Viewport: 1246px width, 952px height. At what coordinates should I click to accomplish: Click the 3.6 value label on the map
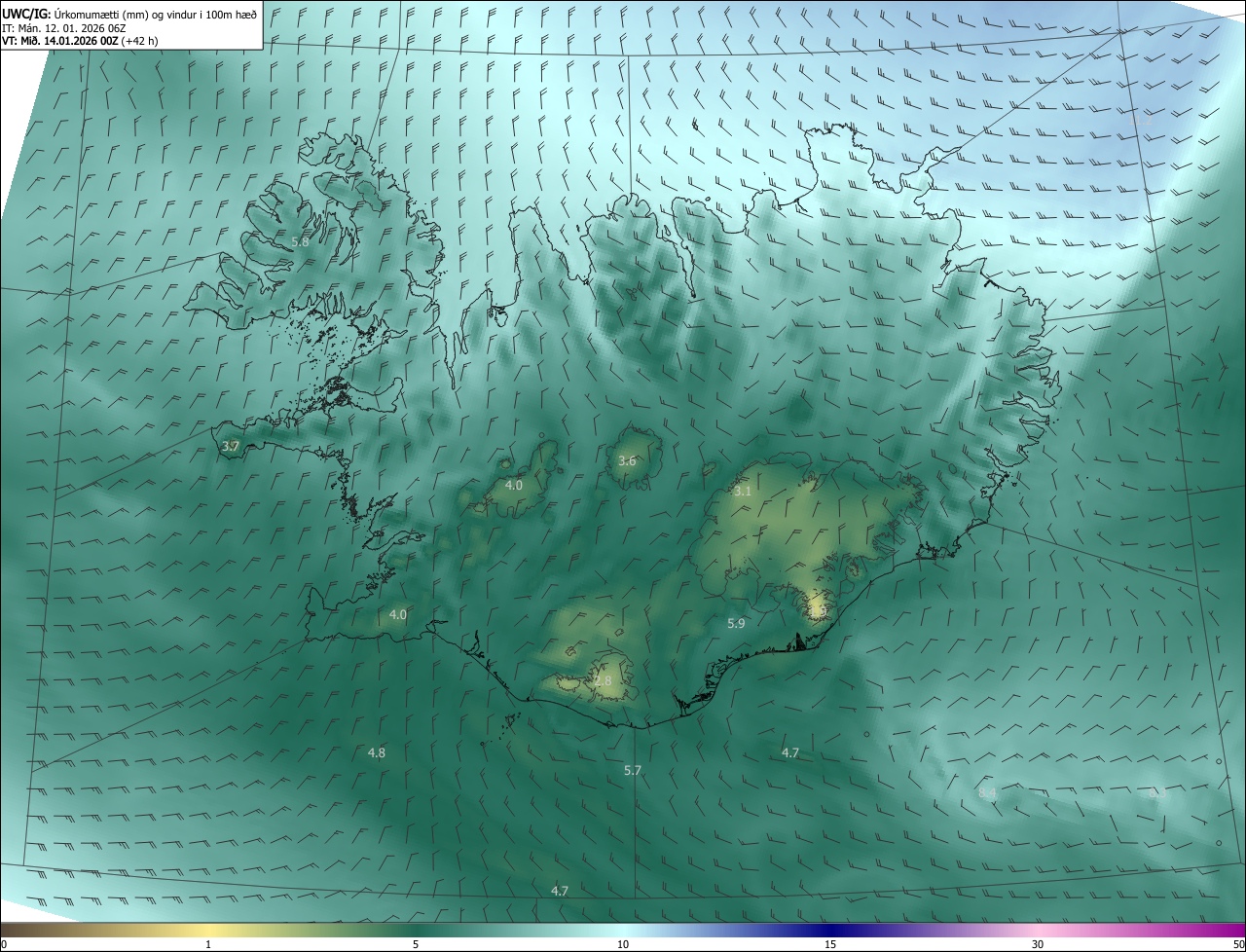point(627,461)
